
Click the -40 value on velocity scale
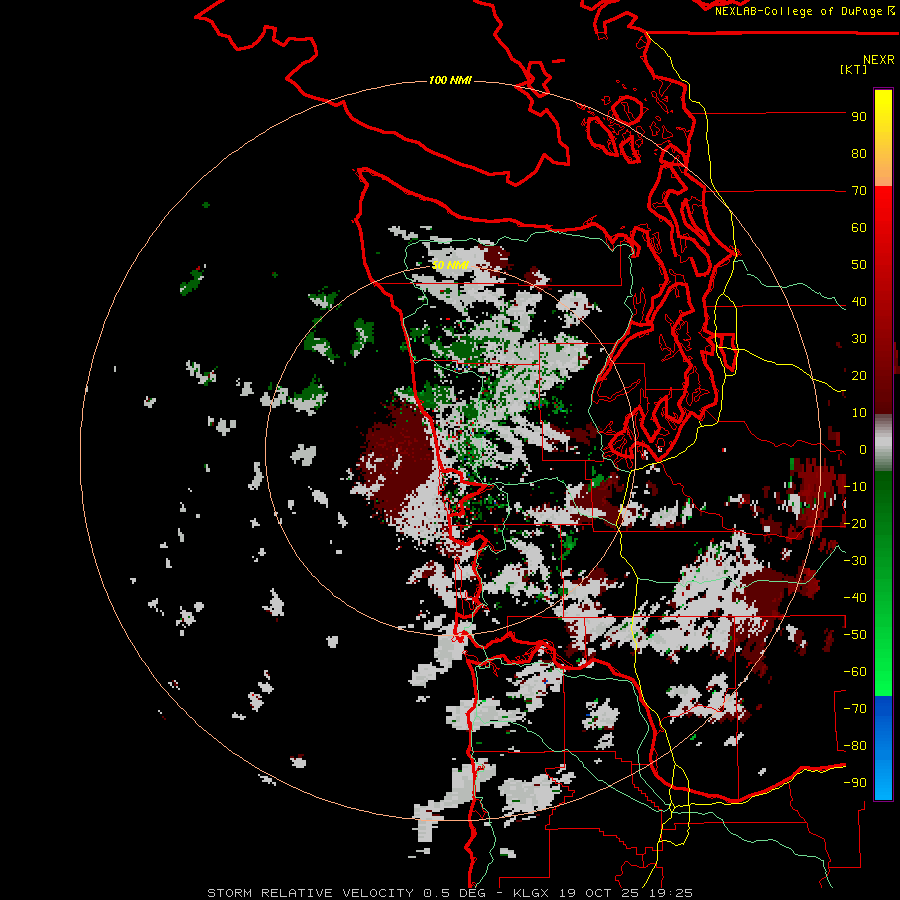click(855, 598)
